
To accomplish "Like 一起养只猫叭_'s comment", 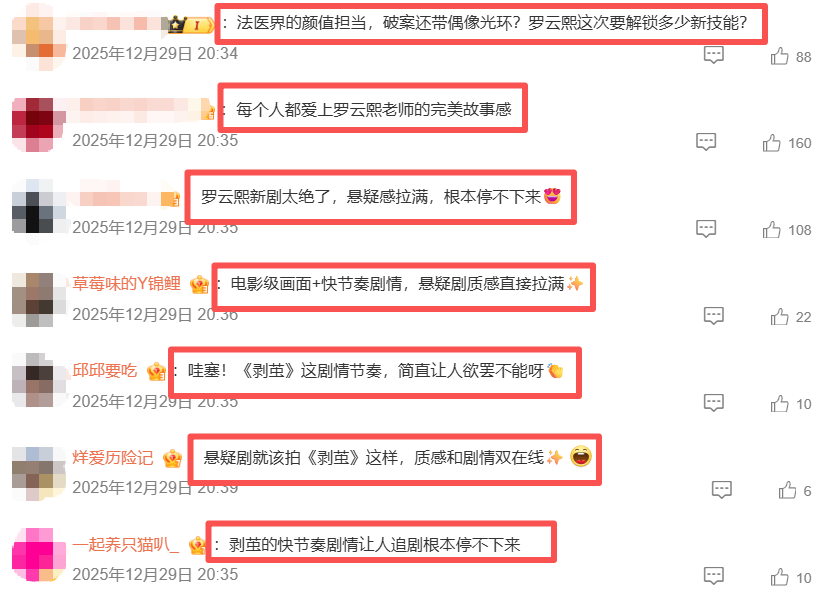I will [x=779, y=577].
